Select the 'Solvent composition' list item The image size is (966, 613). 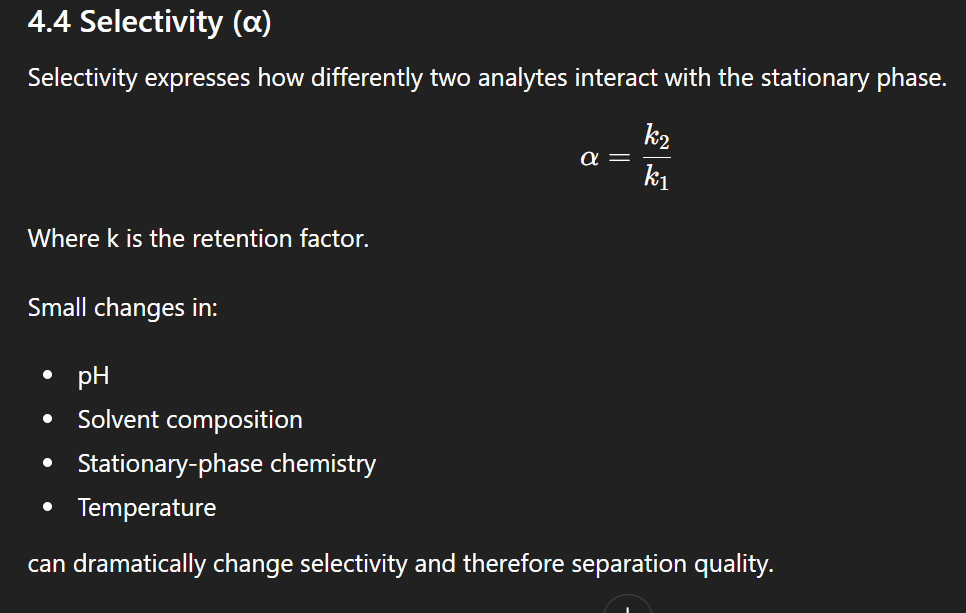[190, 420]
